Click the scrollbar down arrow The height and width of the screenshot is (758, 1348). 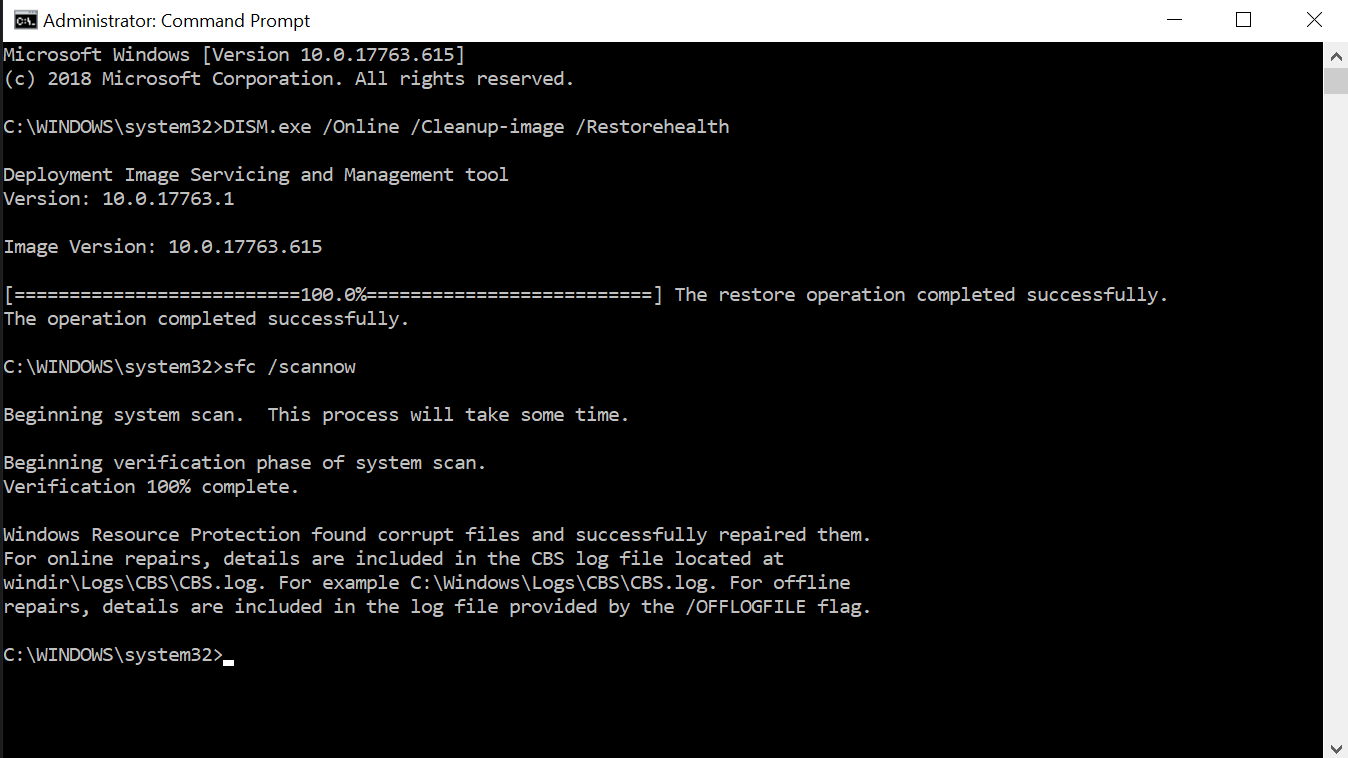1335,747
